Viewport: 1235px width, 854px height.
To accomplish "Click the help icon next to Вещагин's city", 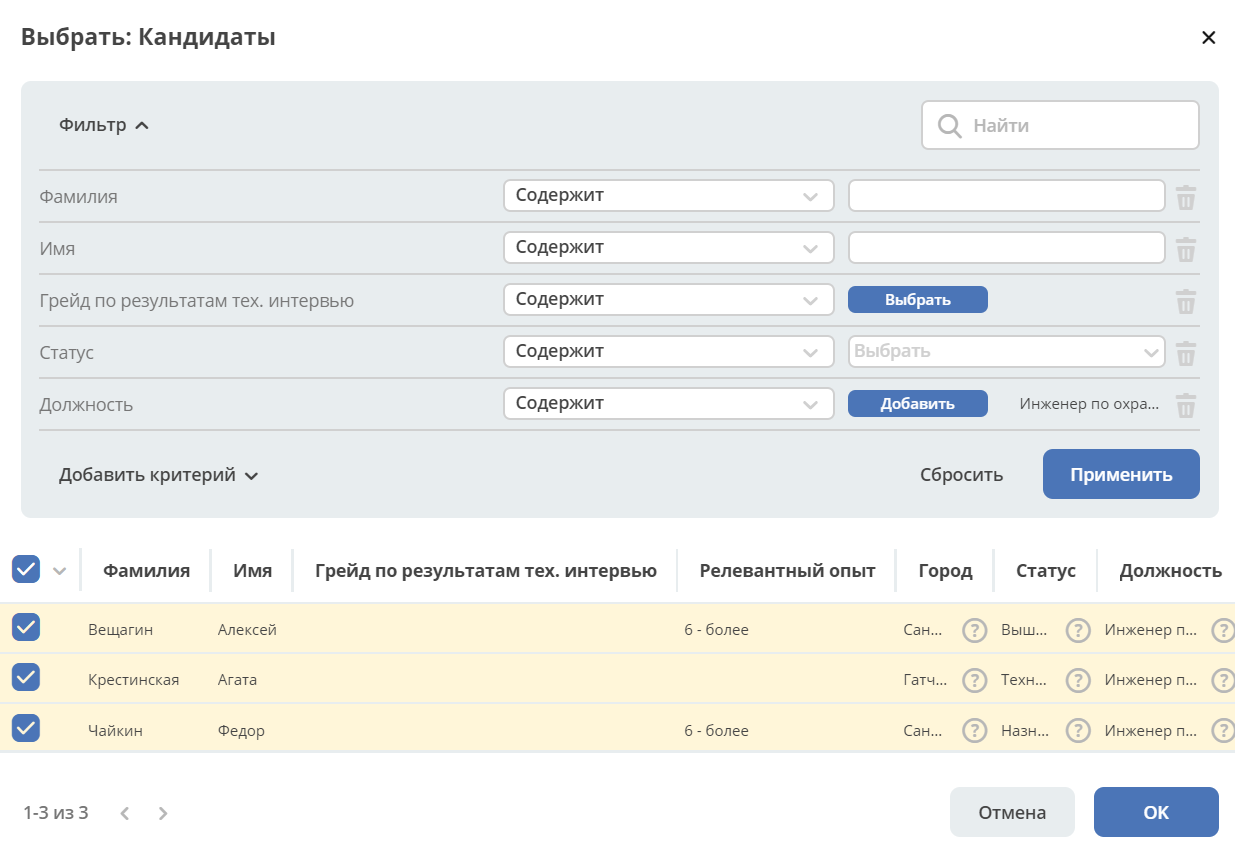I will [x=974, y=630].
